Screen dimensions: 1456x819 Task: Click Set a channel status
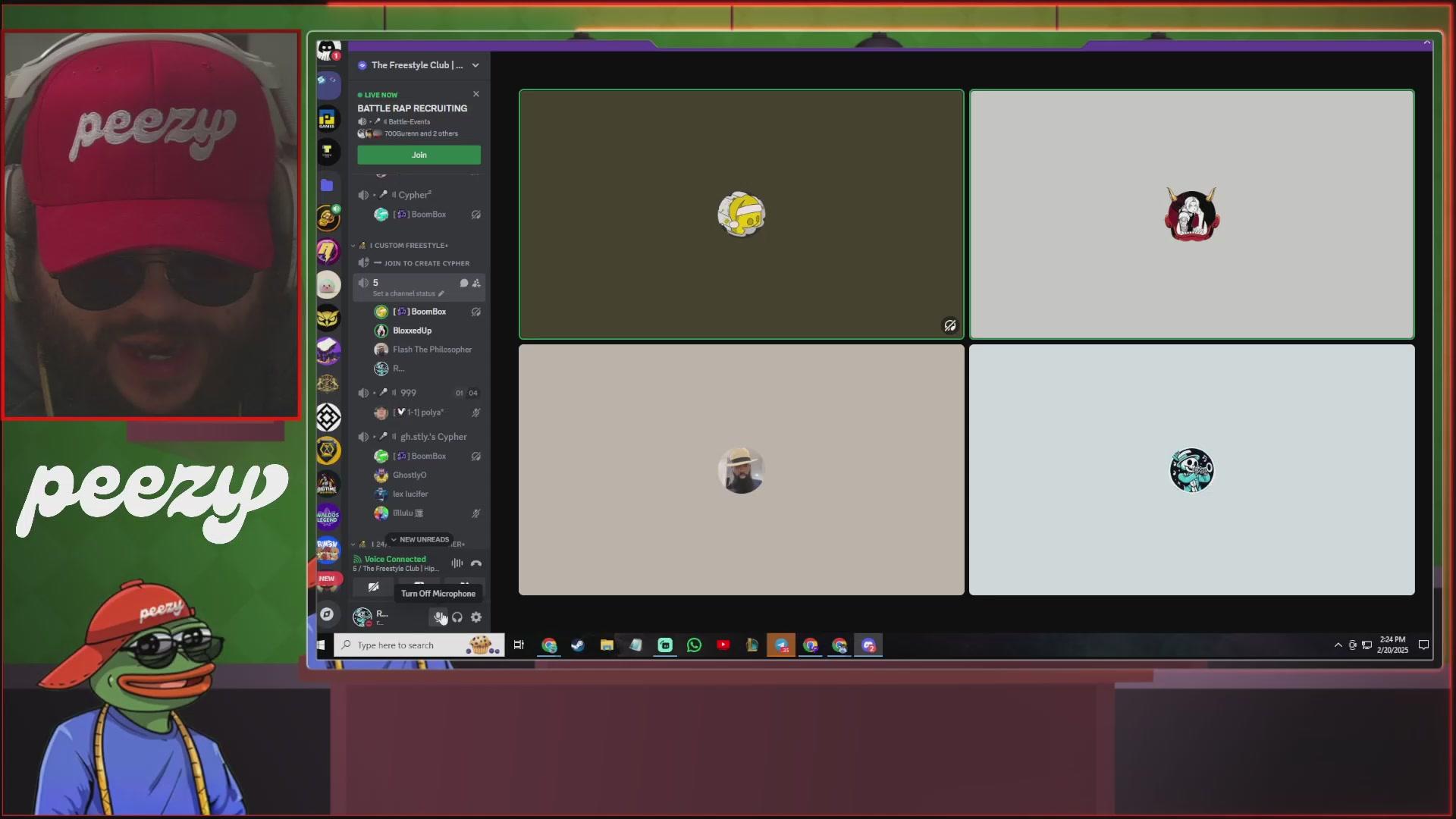(408, 293)
